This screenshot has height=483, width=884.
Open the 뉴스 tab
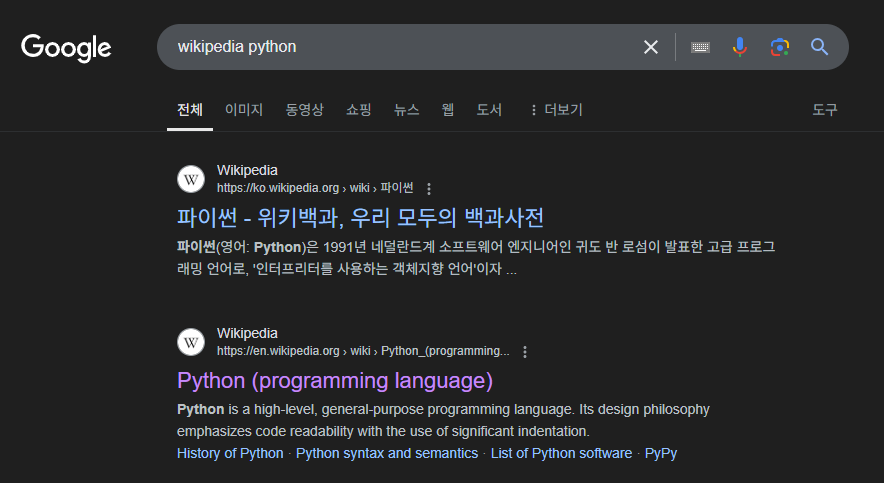click(x=406, y=109)
